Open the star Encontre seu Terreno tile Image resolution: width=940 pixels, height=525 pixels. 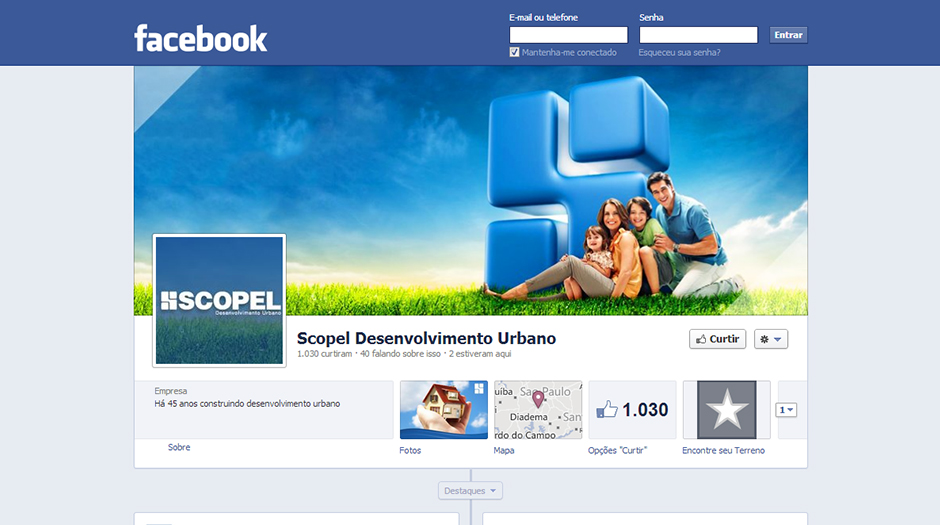click(727, 410)
